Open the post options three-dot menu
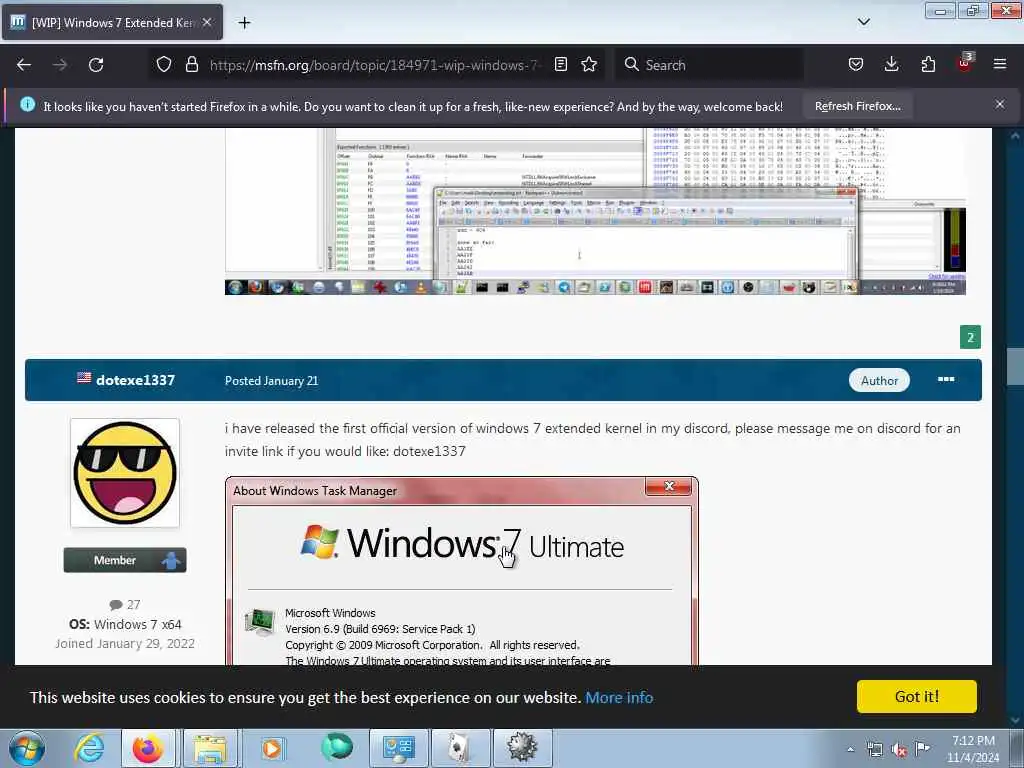 coord(946,379)
